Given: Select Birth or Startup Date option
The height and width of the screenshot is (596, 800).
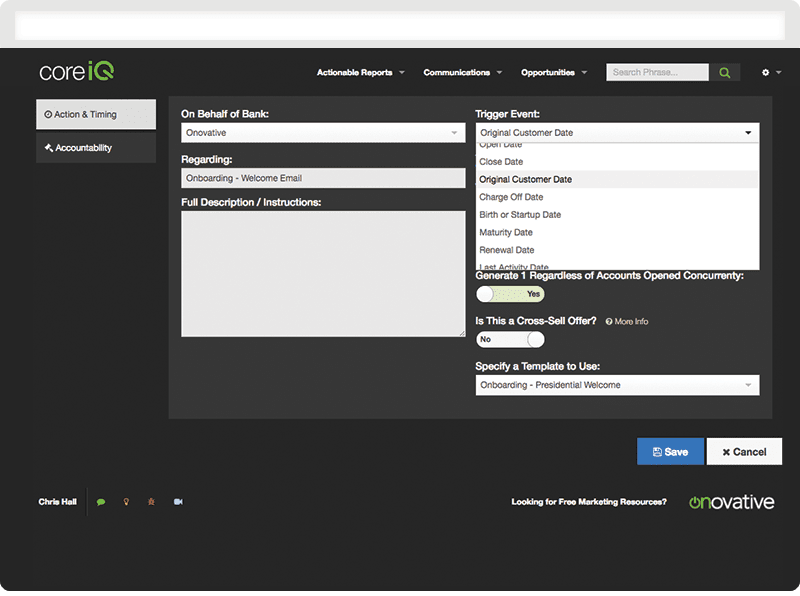Looking at the screenshot, I should pyautogui.click(x=617, y=215).
